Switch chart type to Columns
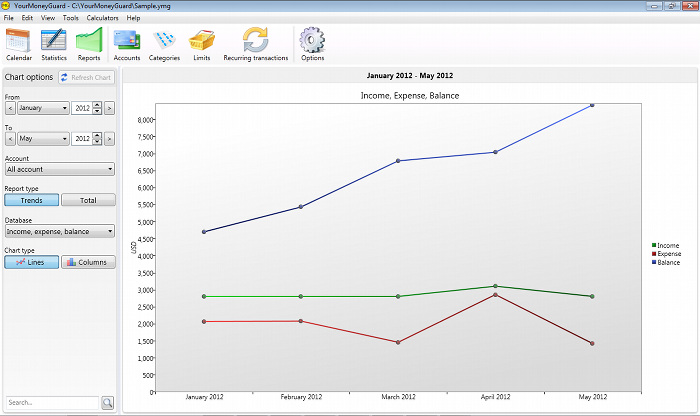The width and height of the screenshot is (700, 416). tap(88, 262)
